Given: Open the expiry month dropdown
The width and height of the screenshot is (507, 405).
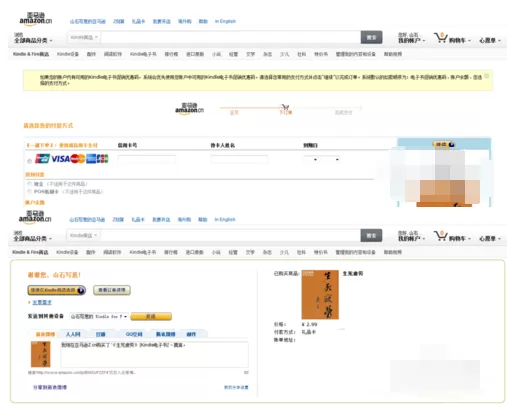Looking at the screenshot, I should [311, 159].
